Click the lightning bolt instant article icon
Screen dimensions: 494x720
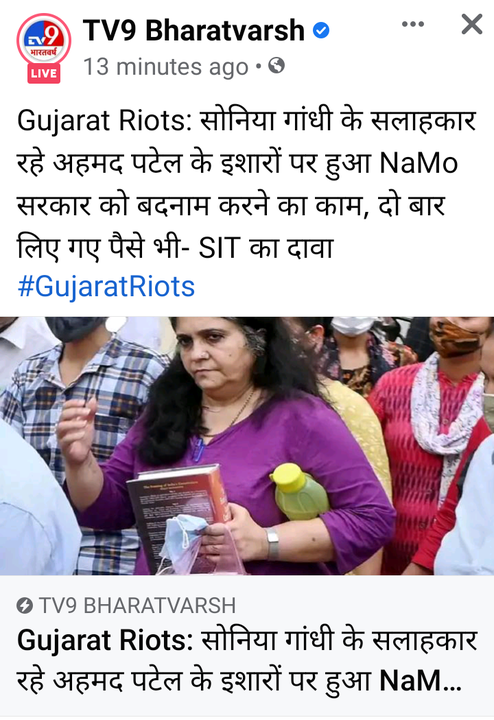tap(25, 606)
